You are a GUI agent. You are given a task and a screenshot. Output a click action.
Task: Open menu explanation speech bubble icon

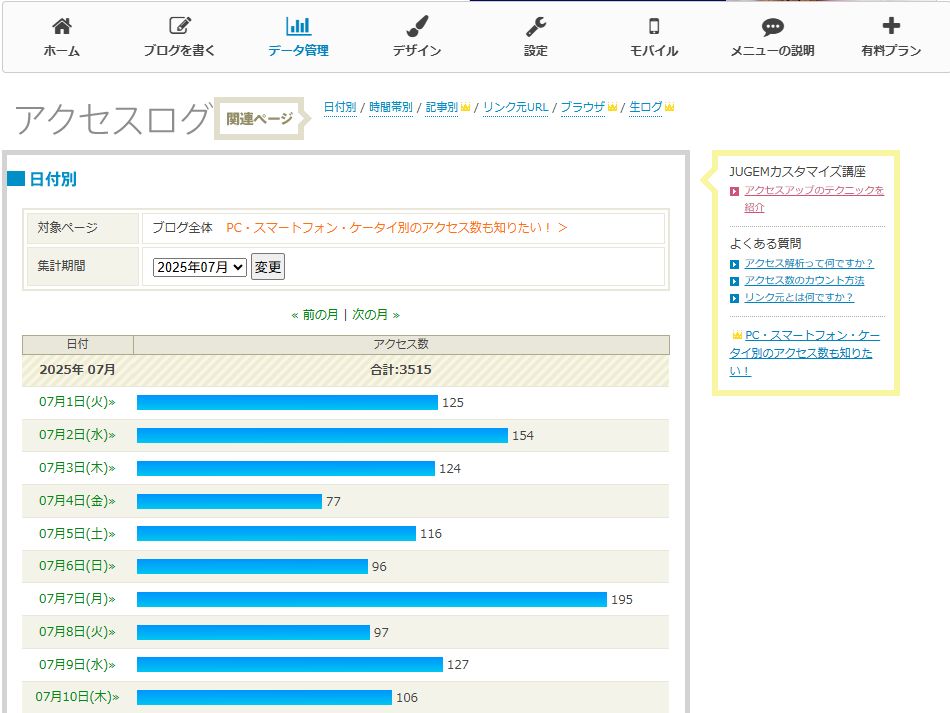click(x=772, y=27)
